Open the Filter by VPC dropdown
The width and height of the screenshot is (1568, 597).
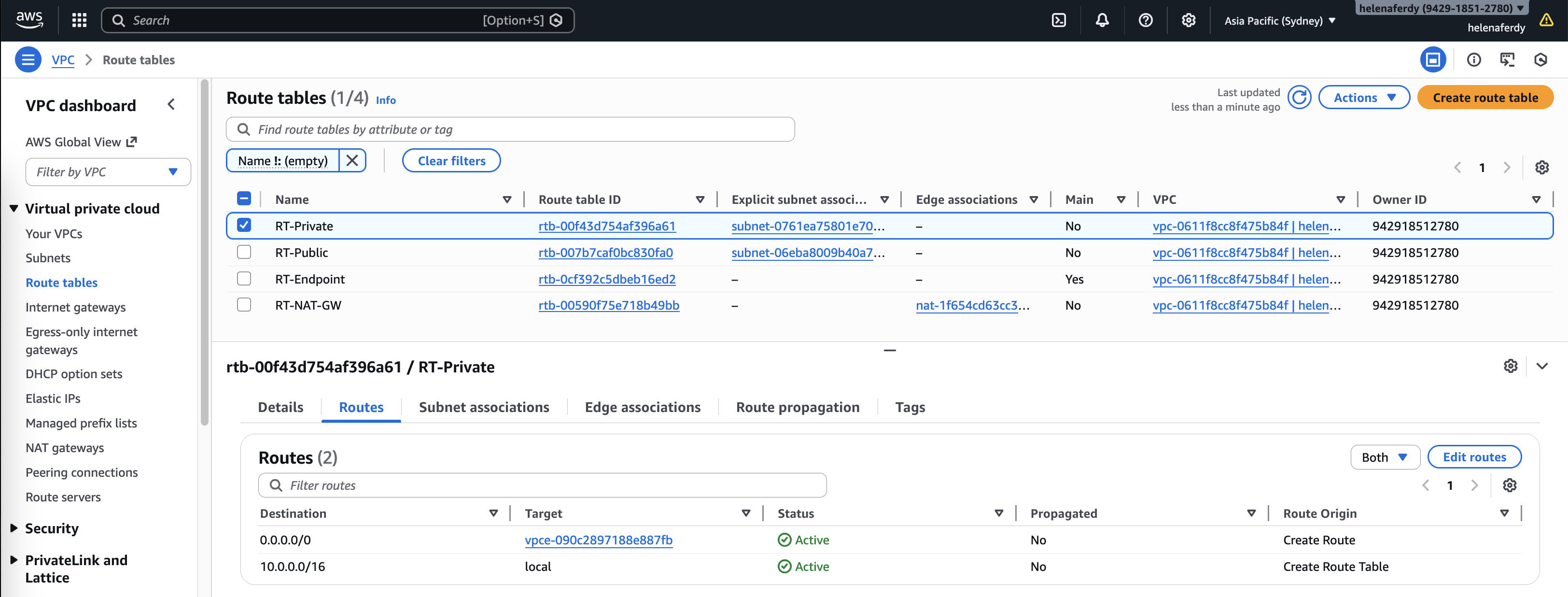(108, 172)
